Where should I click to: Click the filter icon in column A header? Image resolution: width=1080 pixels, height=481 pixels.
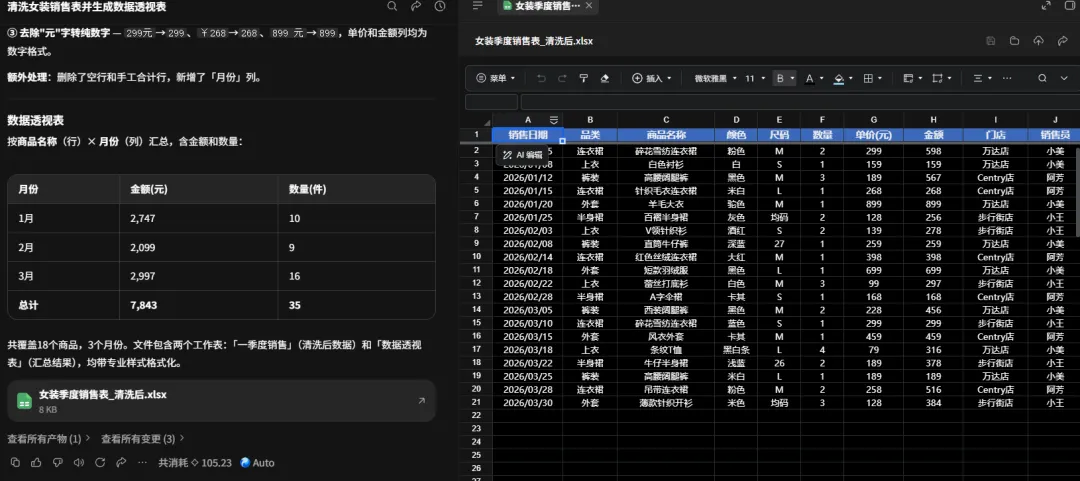coord(553,120)
